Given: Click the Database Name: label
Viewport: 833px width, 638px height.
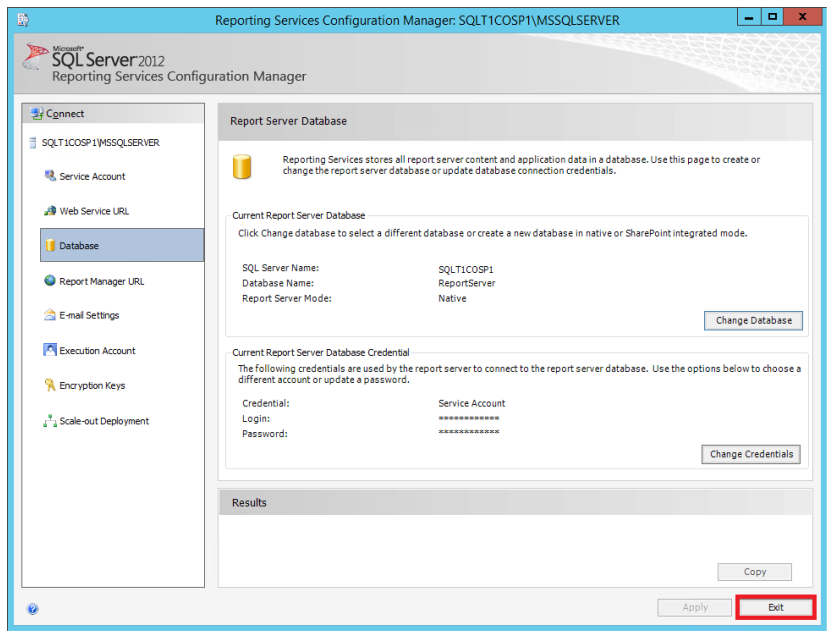Looking at the screenshot, I should point(278,283).
